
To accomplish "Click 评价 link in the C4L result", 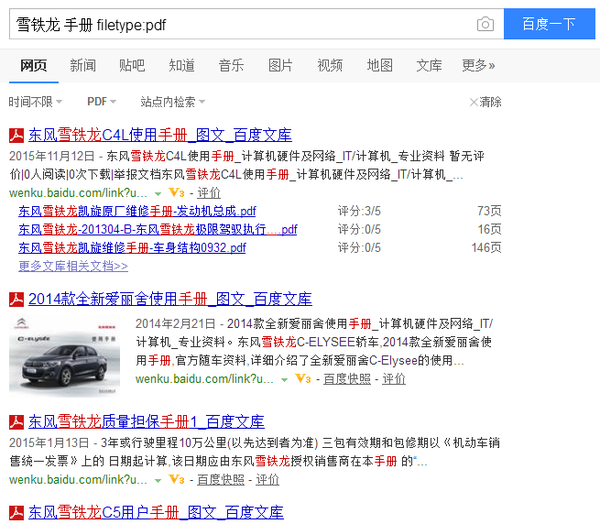I will click(209, 193).
